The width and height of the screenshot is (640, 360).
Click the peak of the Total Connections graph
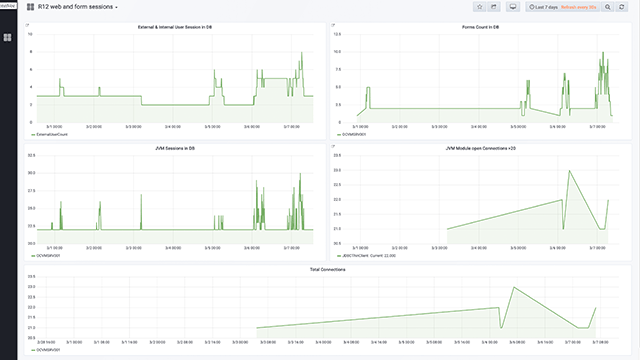(x=514, y=287)
